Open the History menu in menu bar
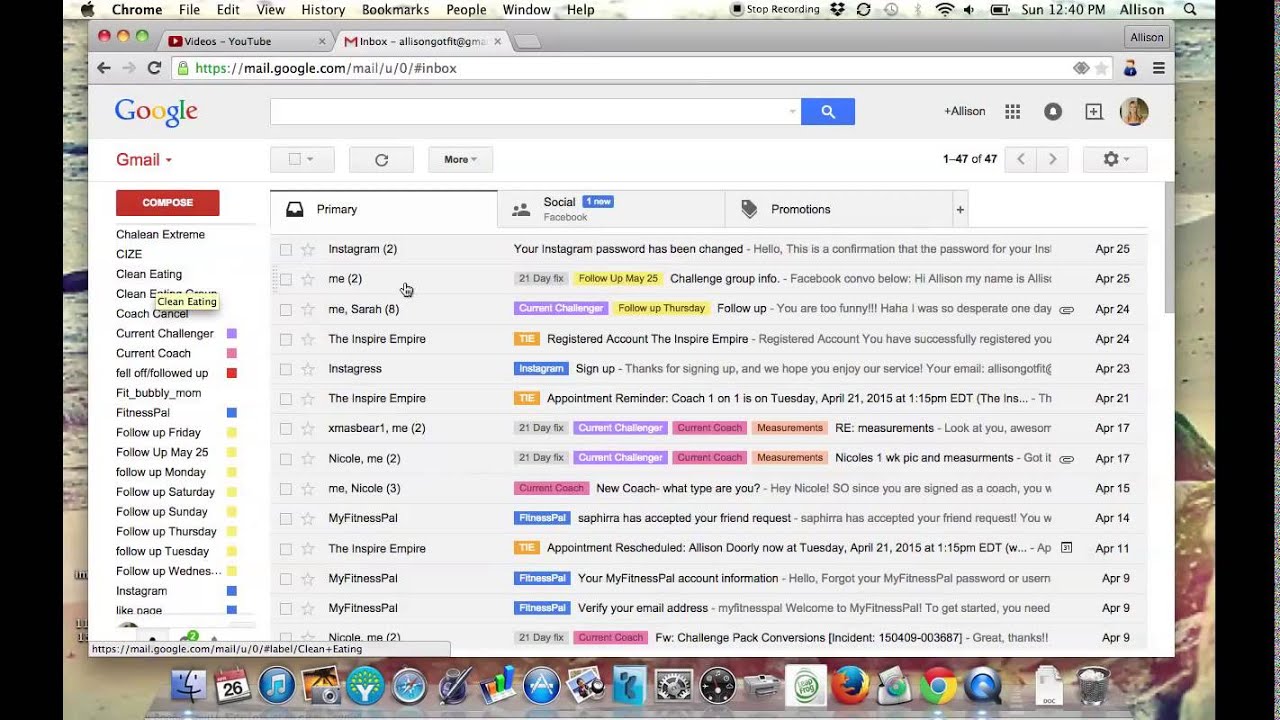Viewport: 1280px width, 720px height. pos(323,9)
